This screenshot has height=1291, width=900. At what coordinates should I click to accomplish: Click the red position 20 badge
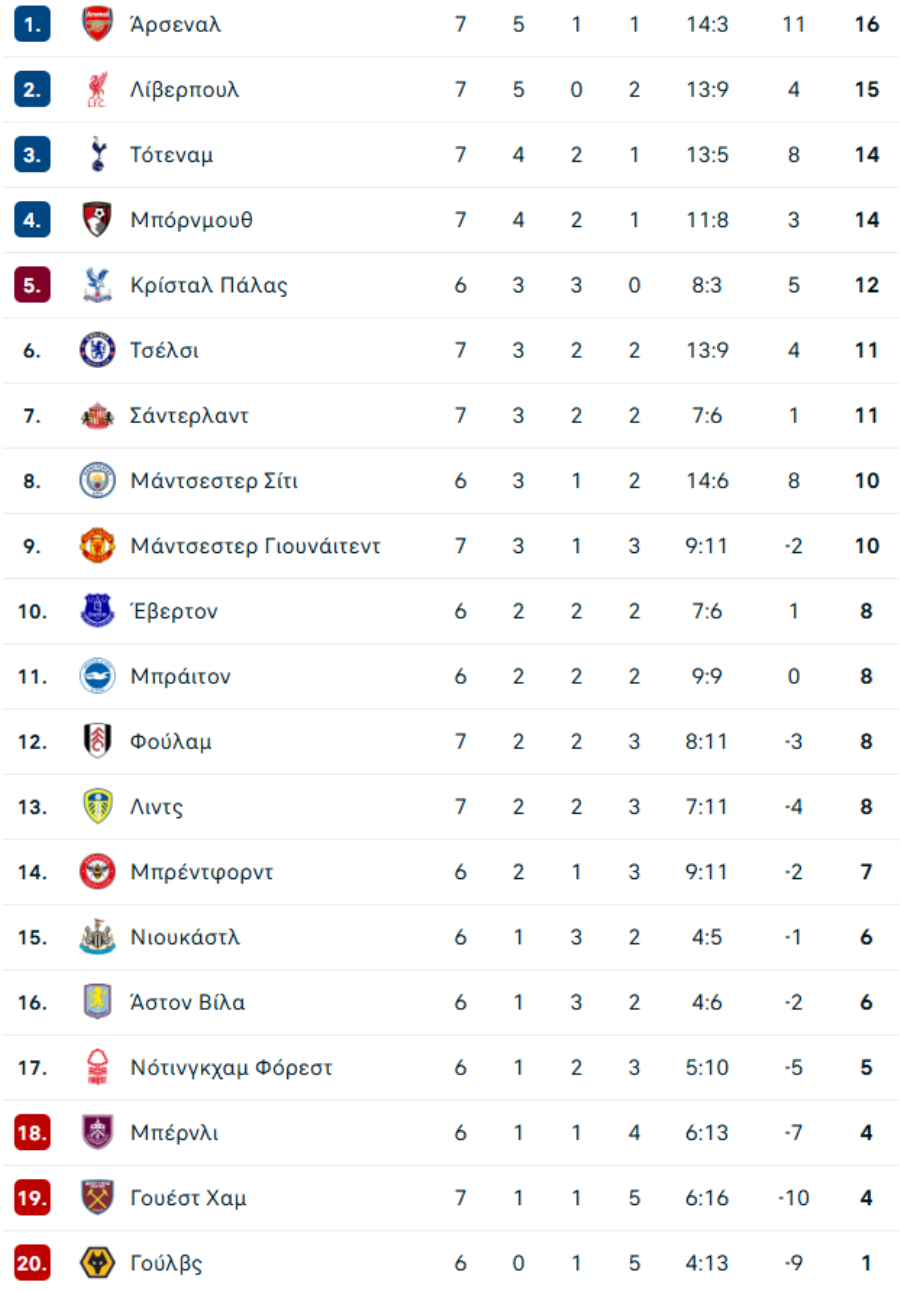pos(32,1263)
